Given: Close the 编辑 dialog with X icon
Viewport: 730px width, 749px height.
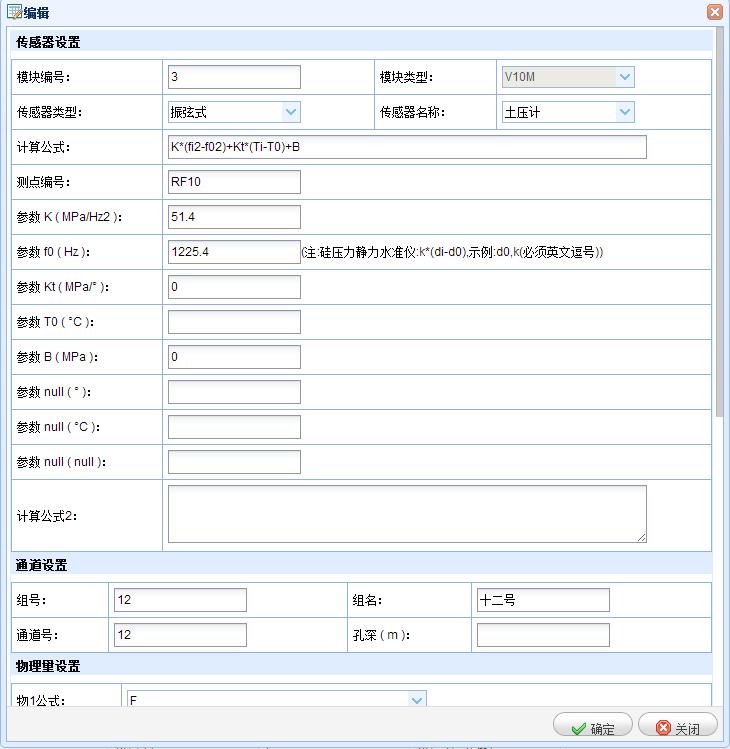Looking at the screenshot, I should (x=714, y=13).
